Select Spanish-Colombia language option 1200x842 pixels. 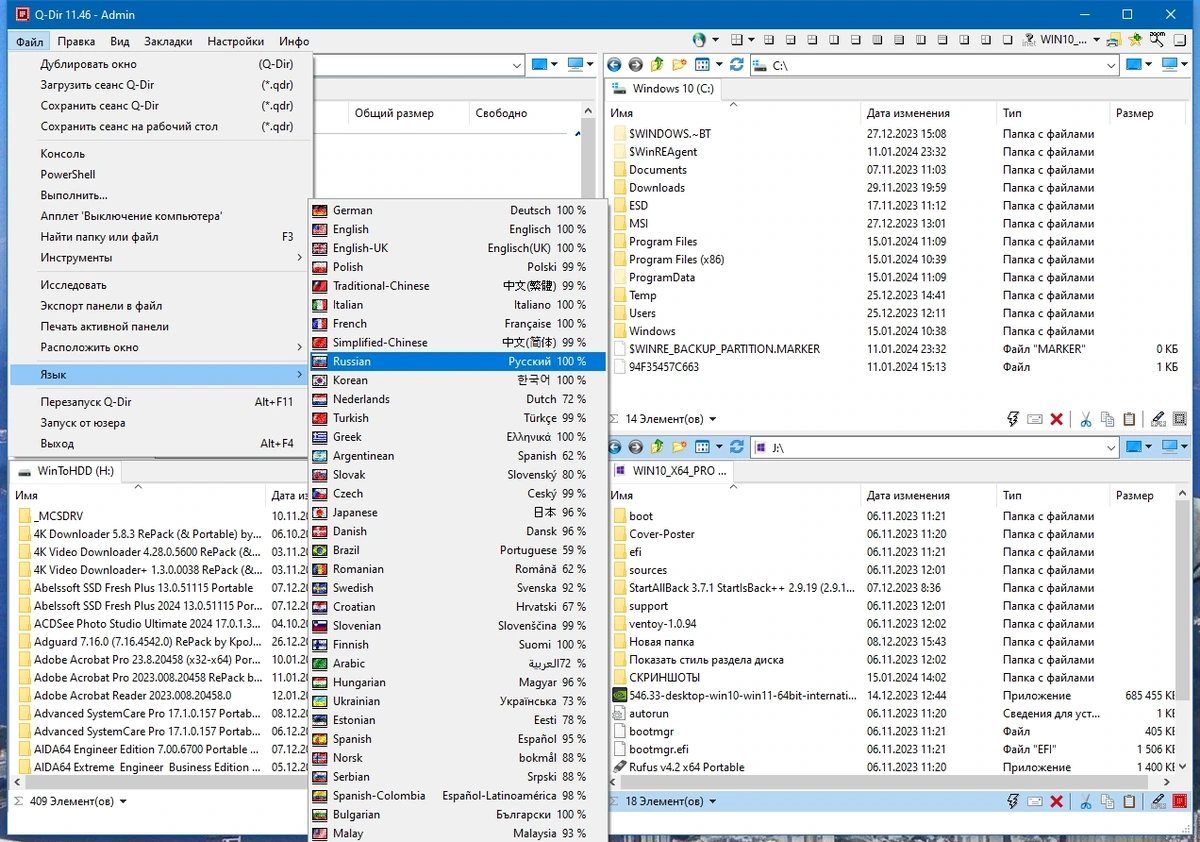[458, 796]
